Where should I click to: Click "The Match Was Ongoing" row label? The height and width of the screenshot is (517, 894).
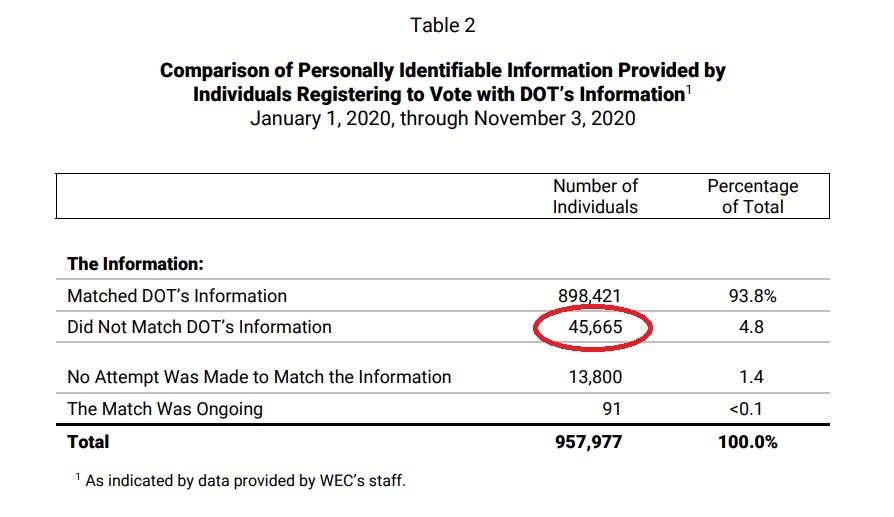tap(165, 409)
